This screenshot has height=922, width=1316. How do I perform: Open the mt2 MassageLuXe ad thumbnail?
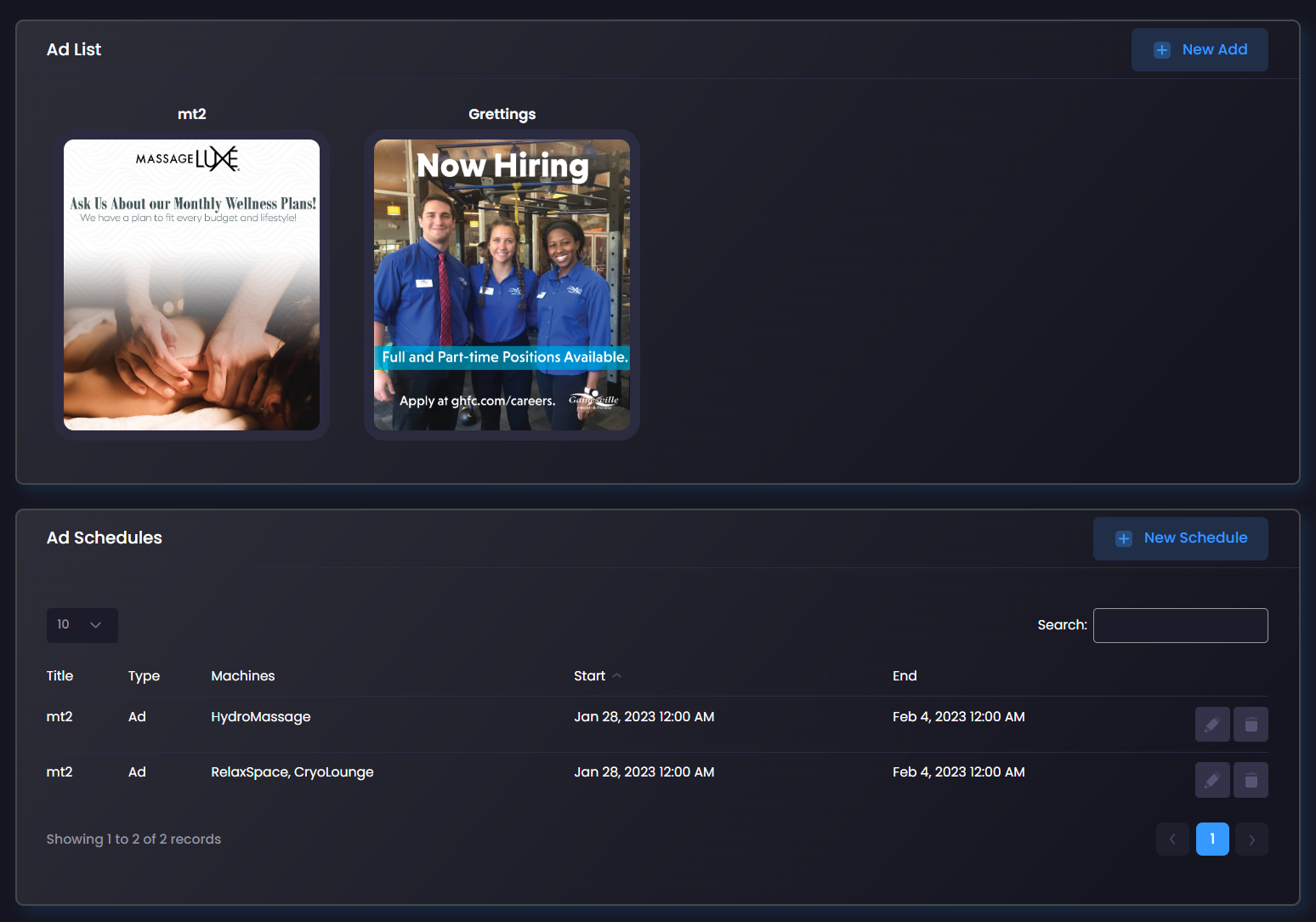pyautogui.click(x=191, y=285)
